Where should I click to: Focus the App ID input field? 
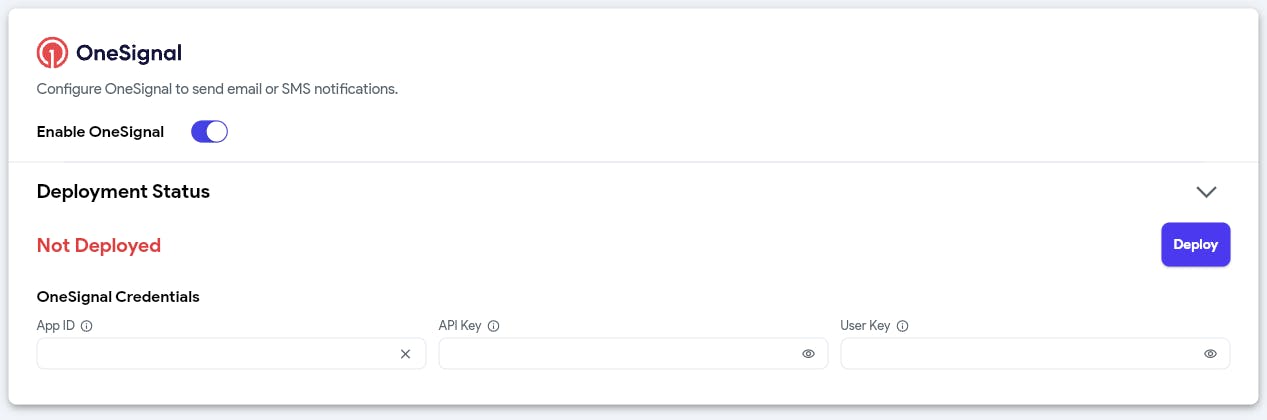231,354
